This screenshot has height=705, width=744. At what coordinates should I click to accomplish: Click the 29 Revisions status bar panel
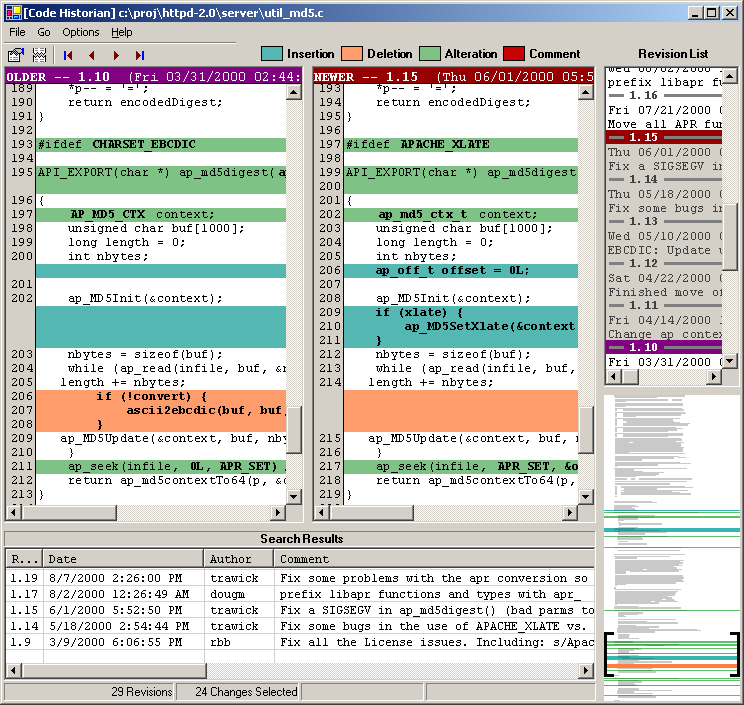[x=90, y=692]
